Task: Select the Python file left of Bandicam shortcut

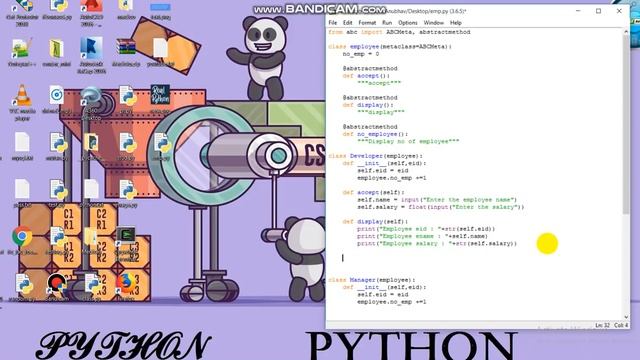Action: [x=23, y=283]
